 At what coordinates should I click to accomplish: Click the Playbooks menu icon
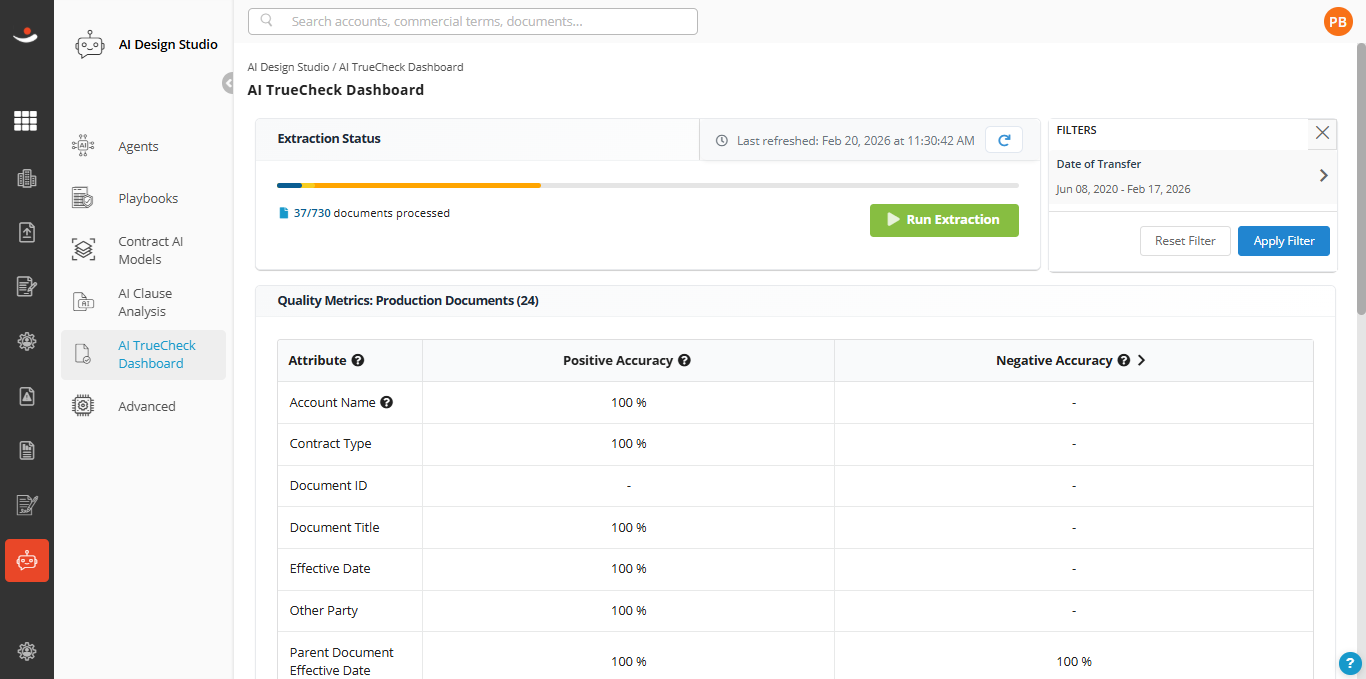(x=83, y=198)
